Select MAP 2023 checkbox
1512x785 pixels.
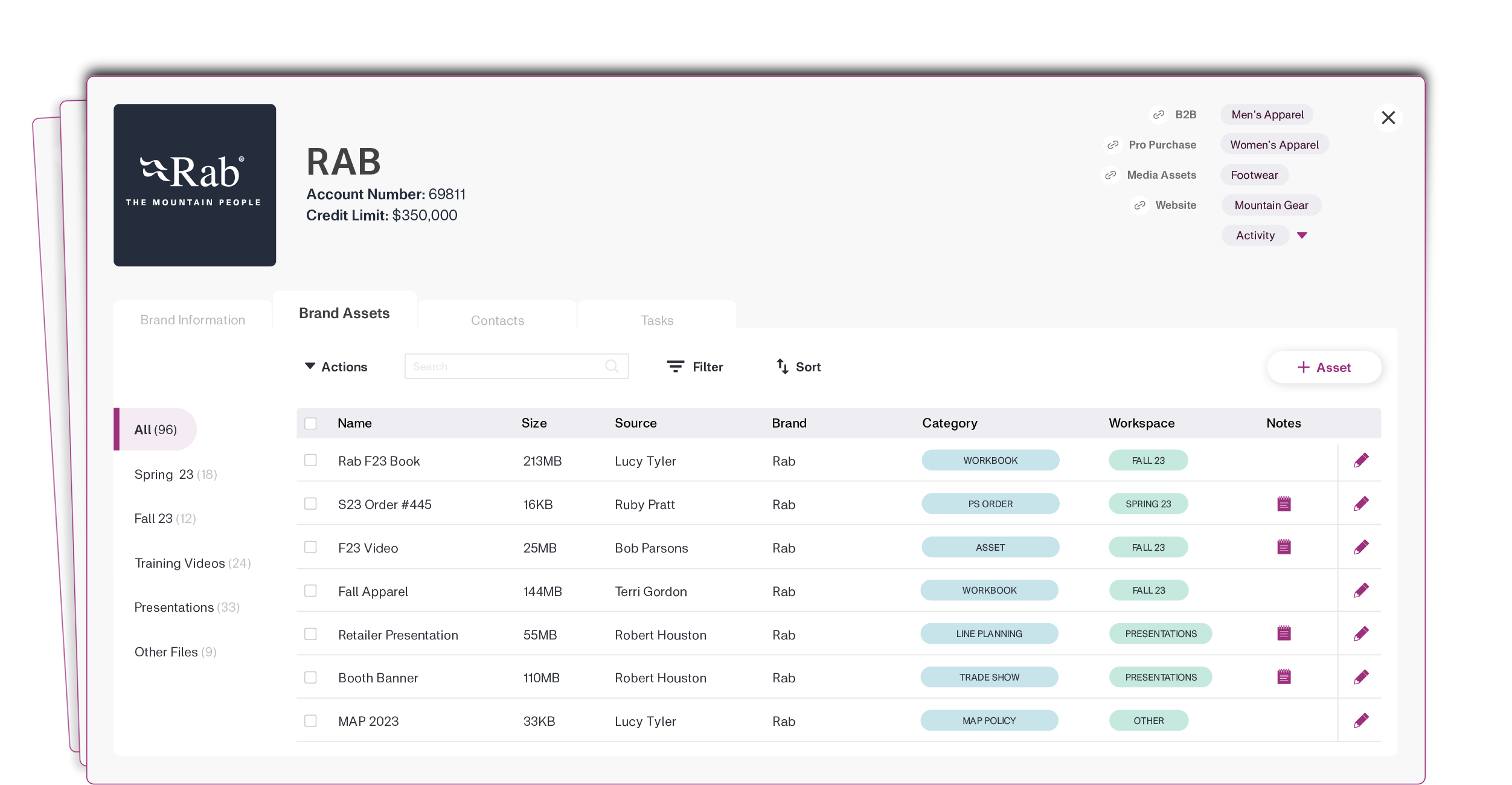[310, 721]
